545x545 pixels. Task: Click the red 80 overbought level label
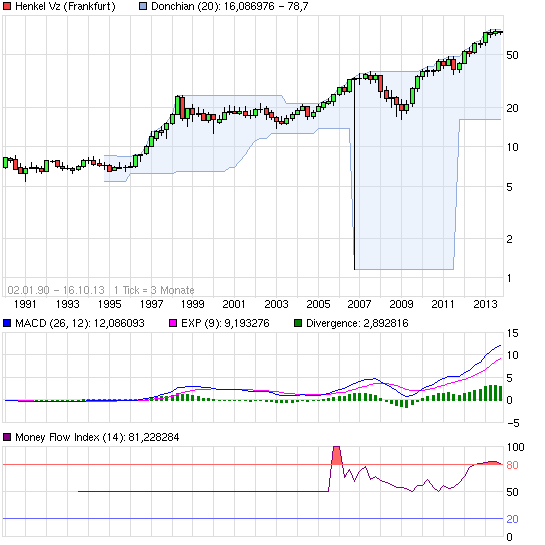point(512,465)
